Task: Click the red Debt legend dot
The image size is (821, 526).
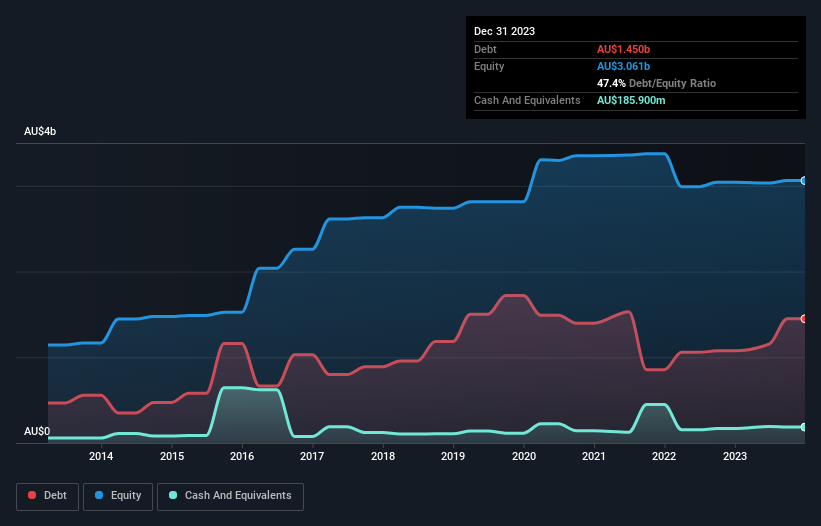Action: pyautogui.click(x=32, y=495)
